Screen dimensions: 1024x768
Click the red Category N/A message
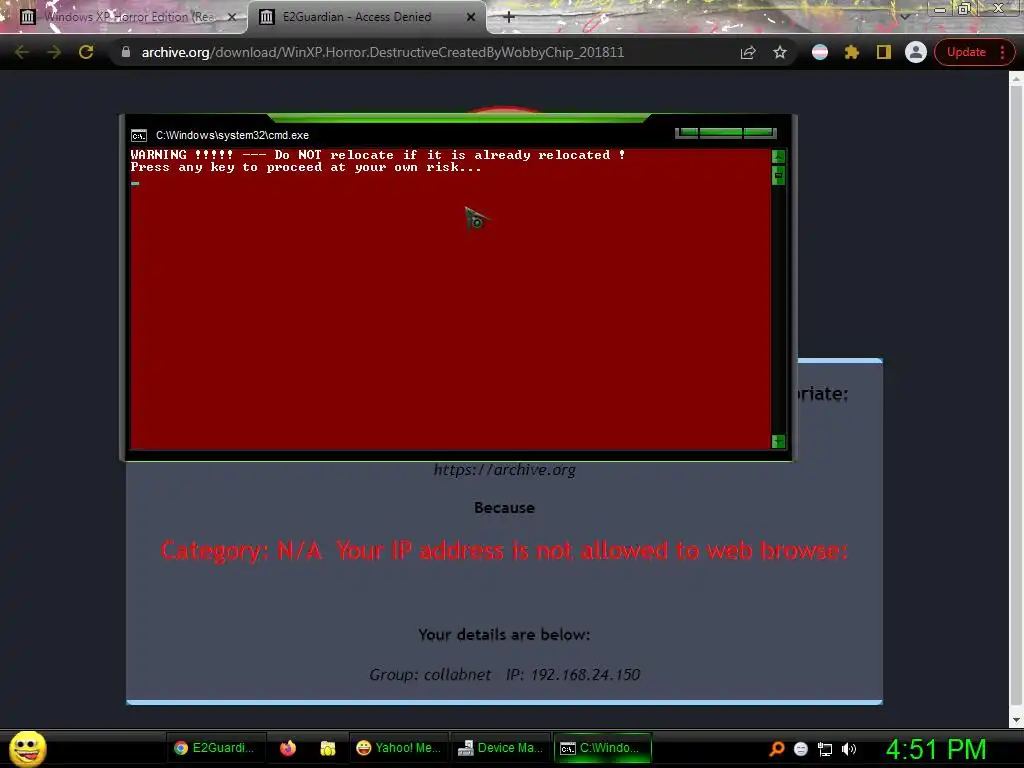click(x=504, y=551)
